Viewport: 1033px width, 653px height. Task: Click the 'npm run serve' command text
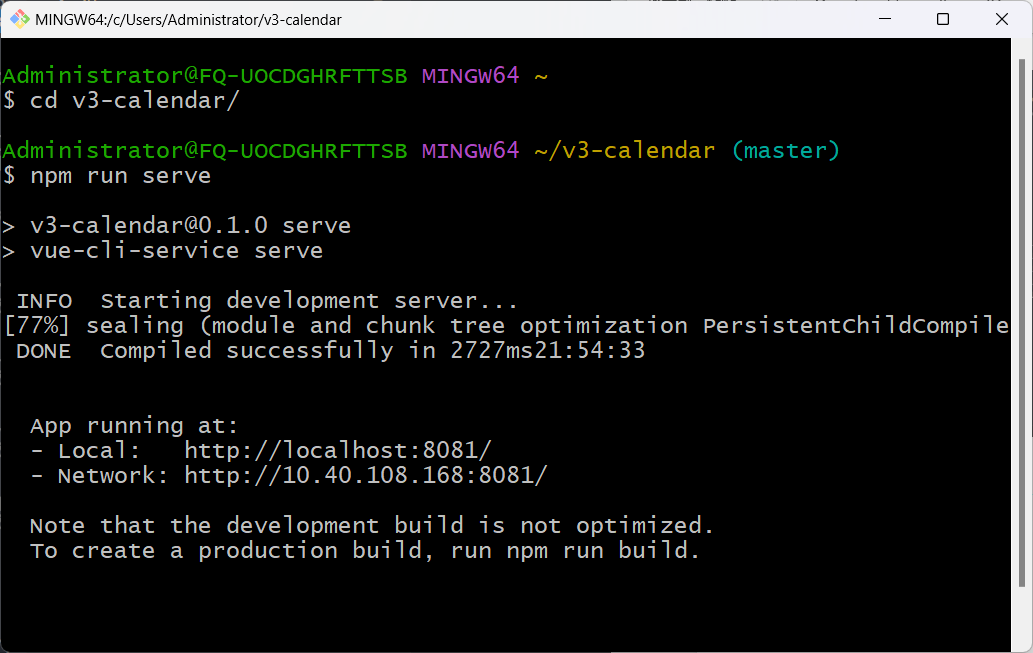(121, 176)
